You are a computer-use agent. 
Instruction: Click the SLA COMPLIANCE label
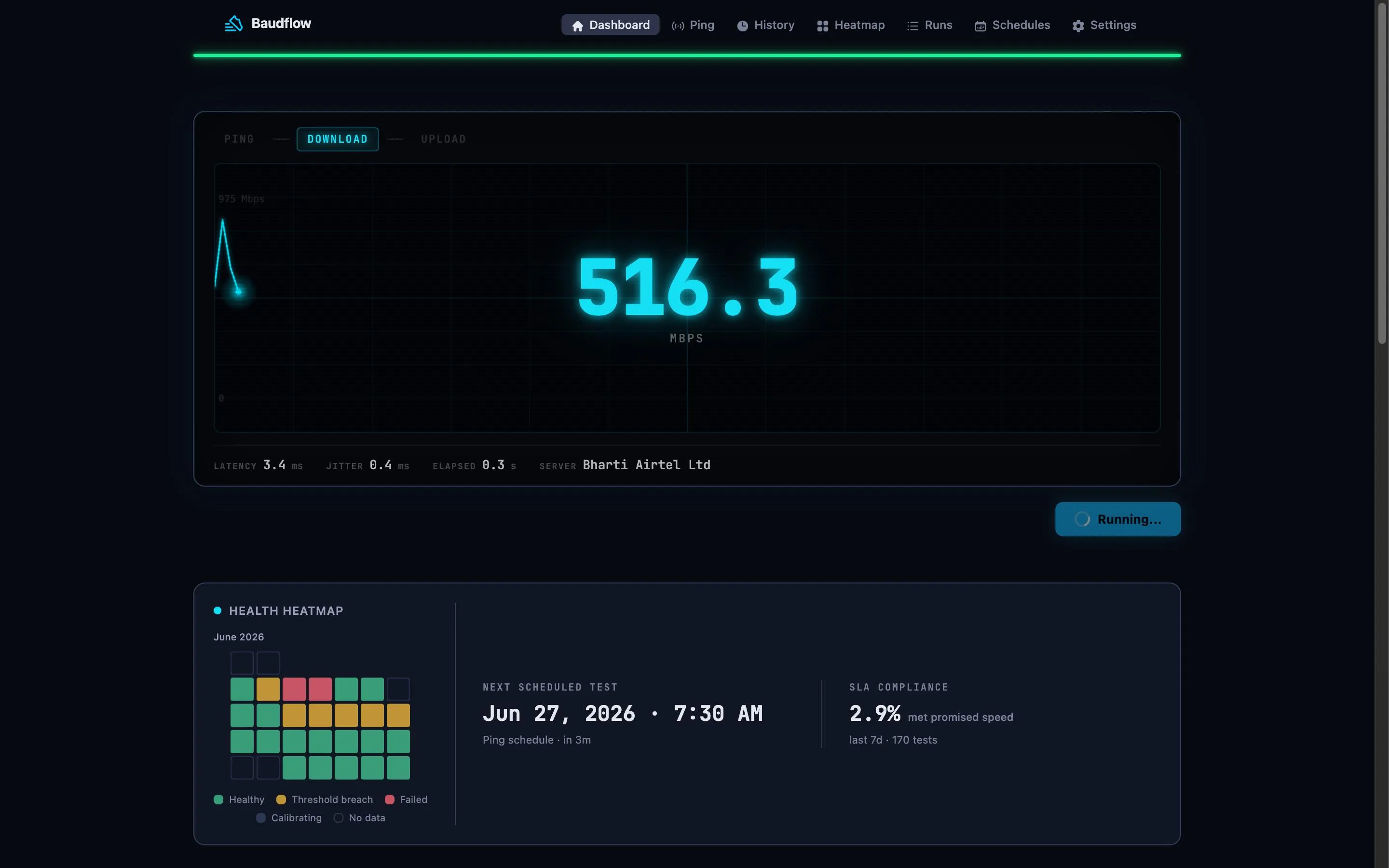[x=899, y=687]
